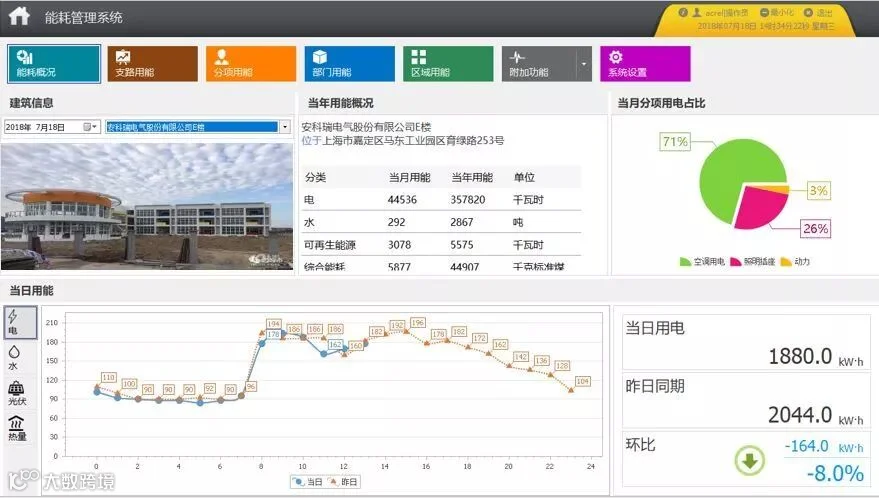
Task: Open the 区域用能 area tile
Action: [x=448, y=64]
